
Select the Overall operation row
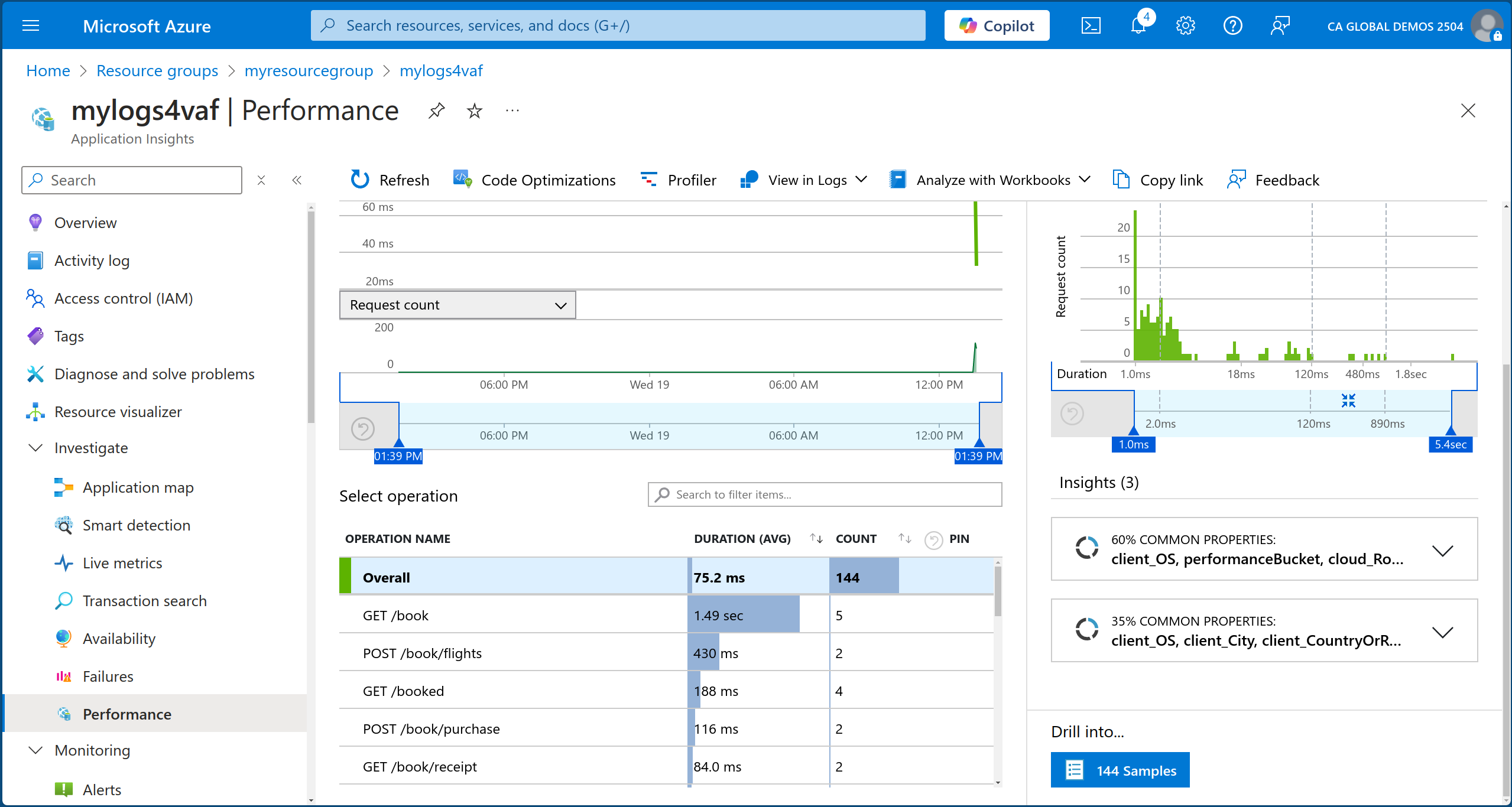coord(666,577)
